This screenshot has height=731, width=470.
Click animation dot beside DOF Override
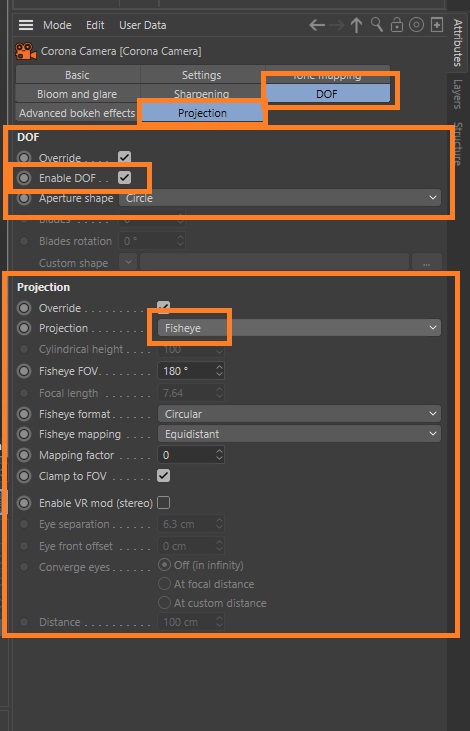click(x=24, y=158)
